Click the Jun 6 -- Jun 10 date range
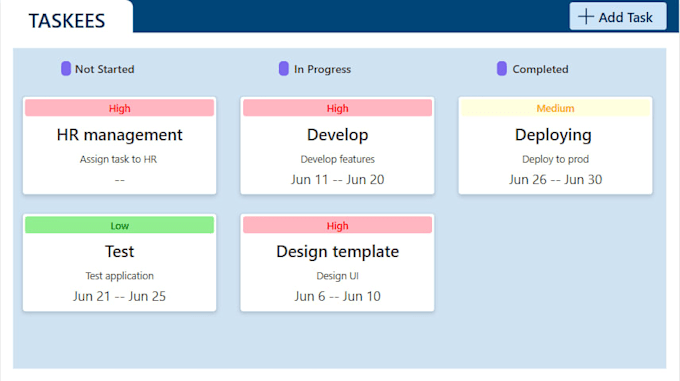This screenshot has height=381, width=680. tap(337, 296)
